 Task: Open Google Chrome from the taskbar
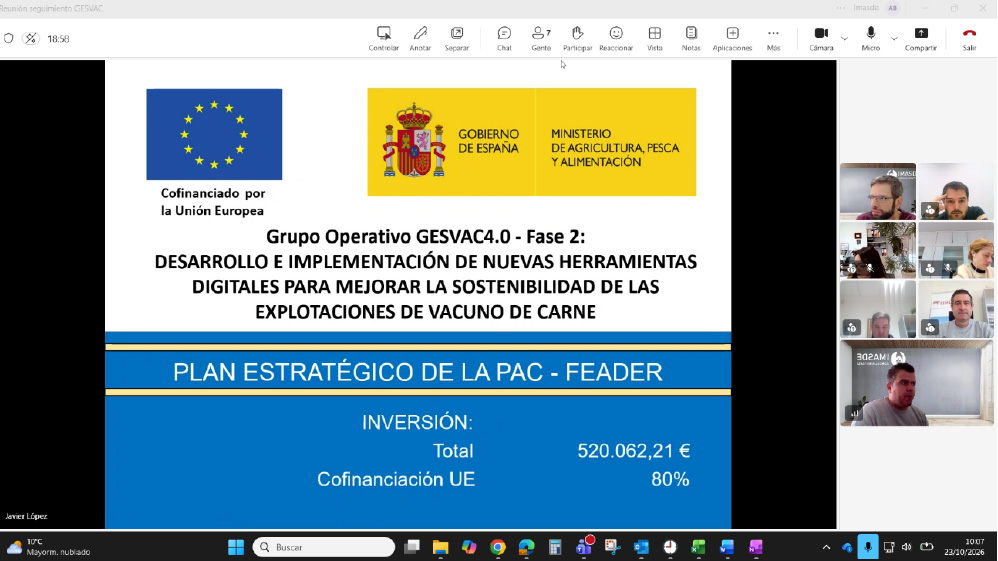click(x=498, y=547)
